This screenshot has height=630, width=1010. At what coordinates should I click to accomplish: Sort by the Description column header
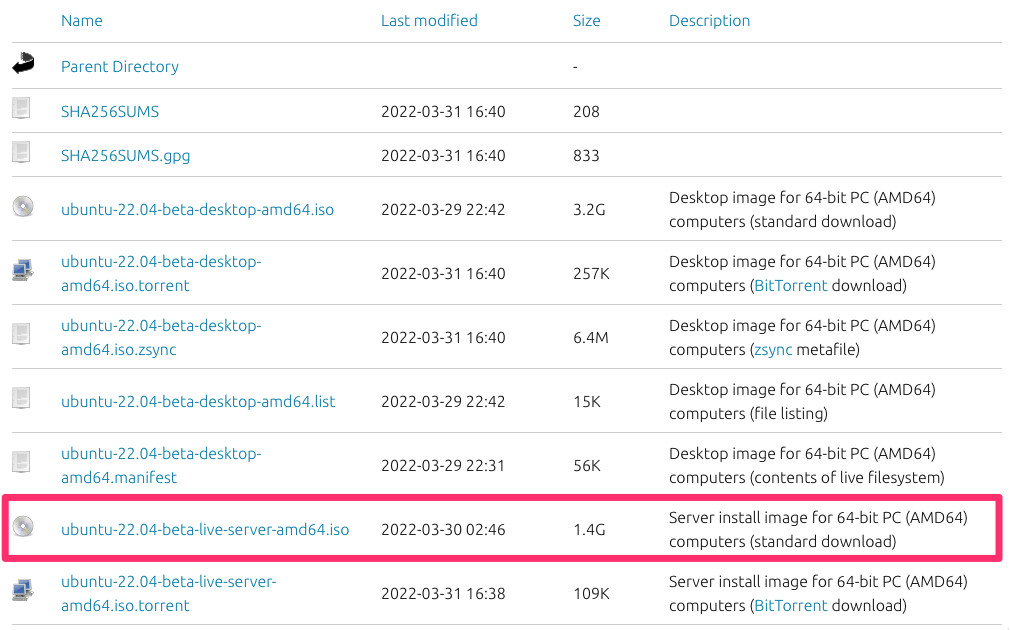coord(709,21)
